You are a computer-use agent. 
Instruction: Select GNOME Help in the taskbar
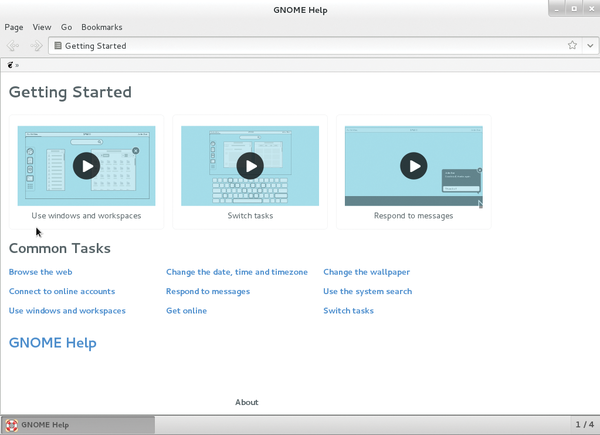(x=78, y=425)
